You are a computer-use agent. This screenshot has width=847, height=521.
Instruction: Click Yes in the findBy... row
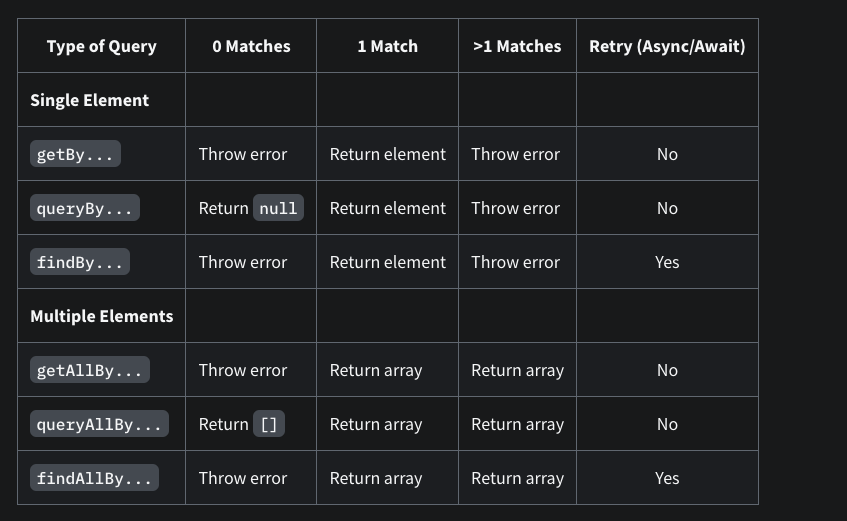click(x=667, y=262)
